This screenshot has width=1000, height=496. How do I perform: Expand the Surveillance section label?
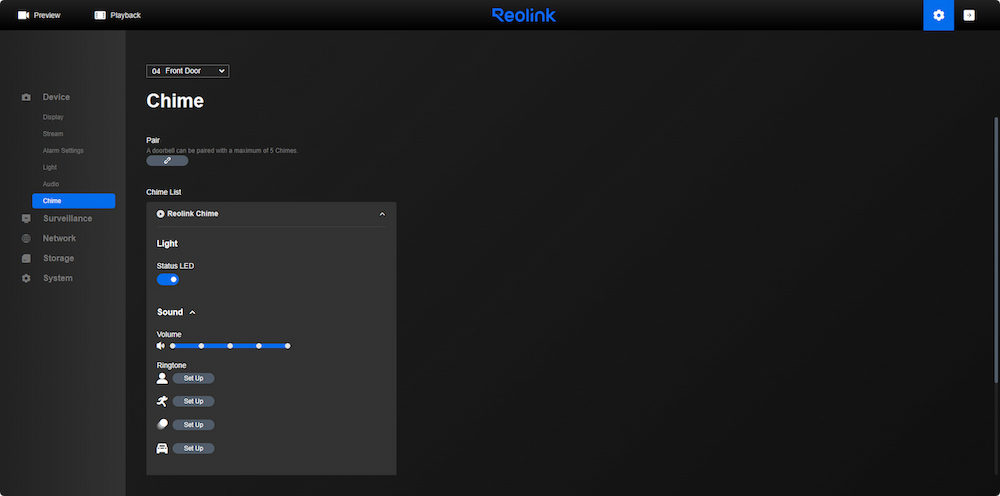pos(68,218)
